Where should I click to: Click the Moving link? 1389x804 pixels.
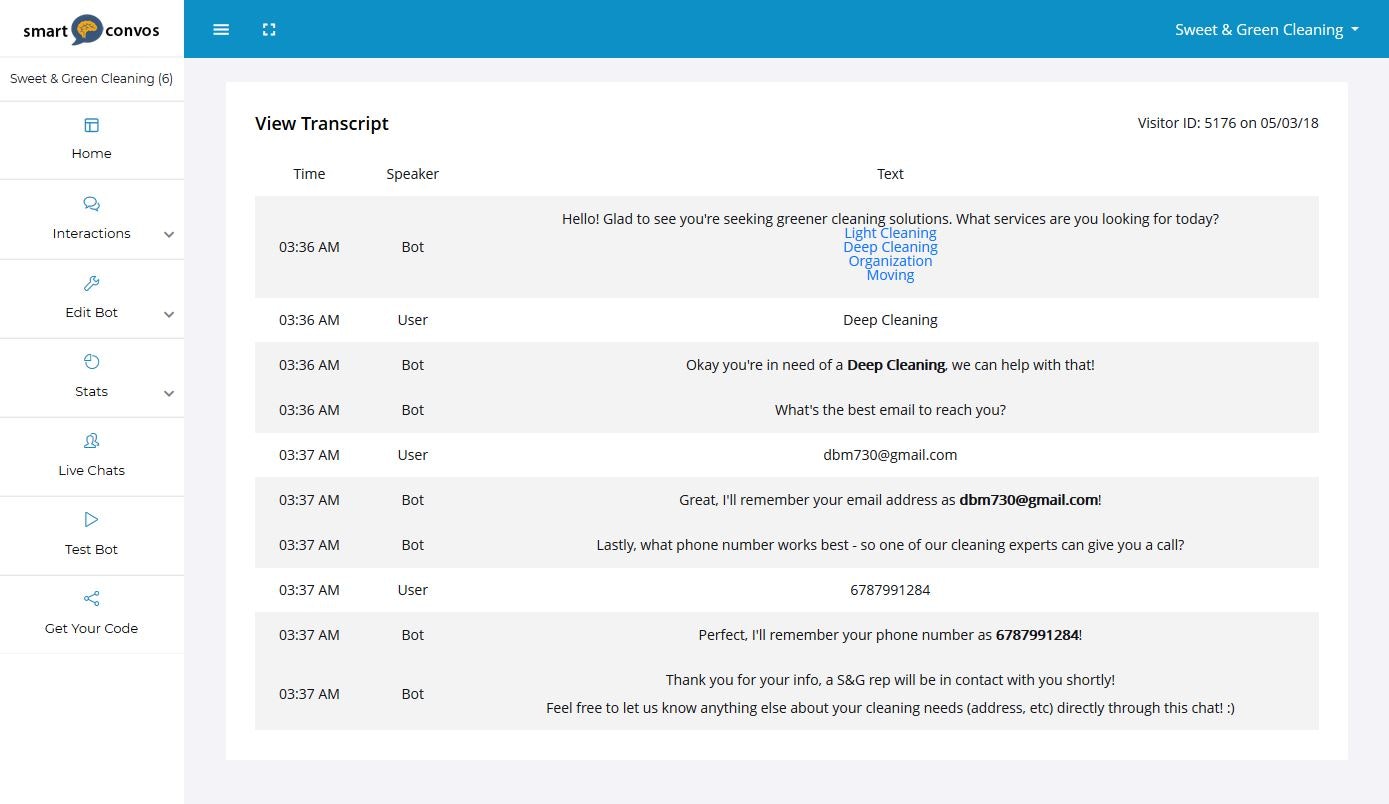pos(890,275)
